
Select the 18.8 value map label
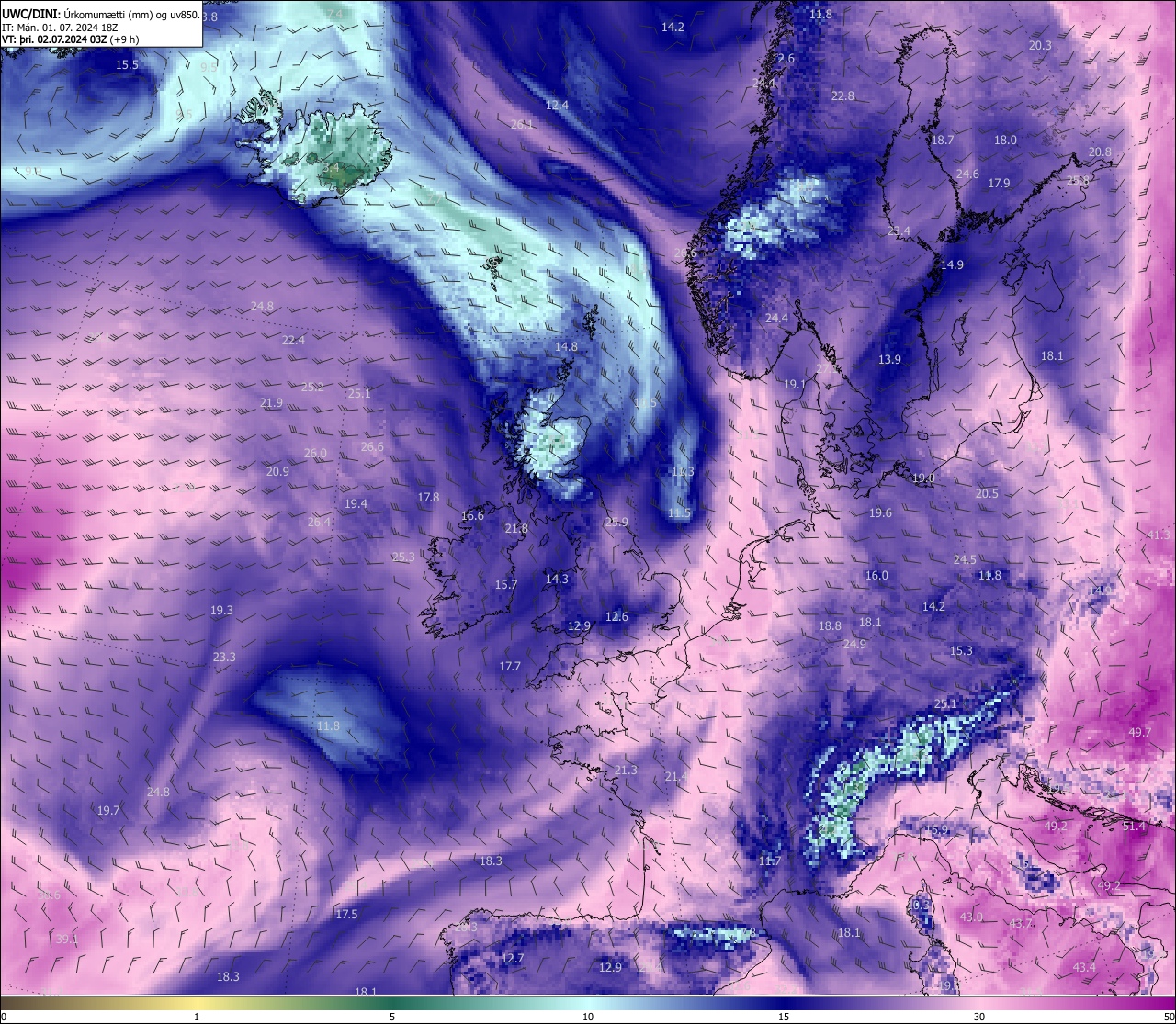(830, 625)
